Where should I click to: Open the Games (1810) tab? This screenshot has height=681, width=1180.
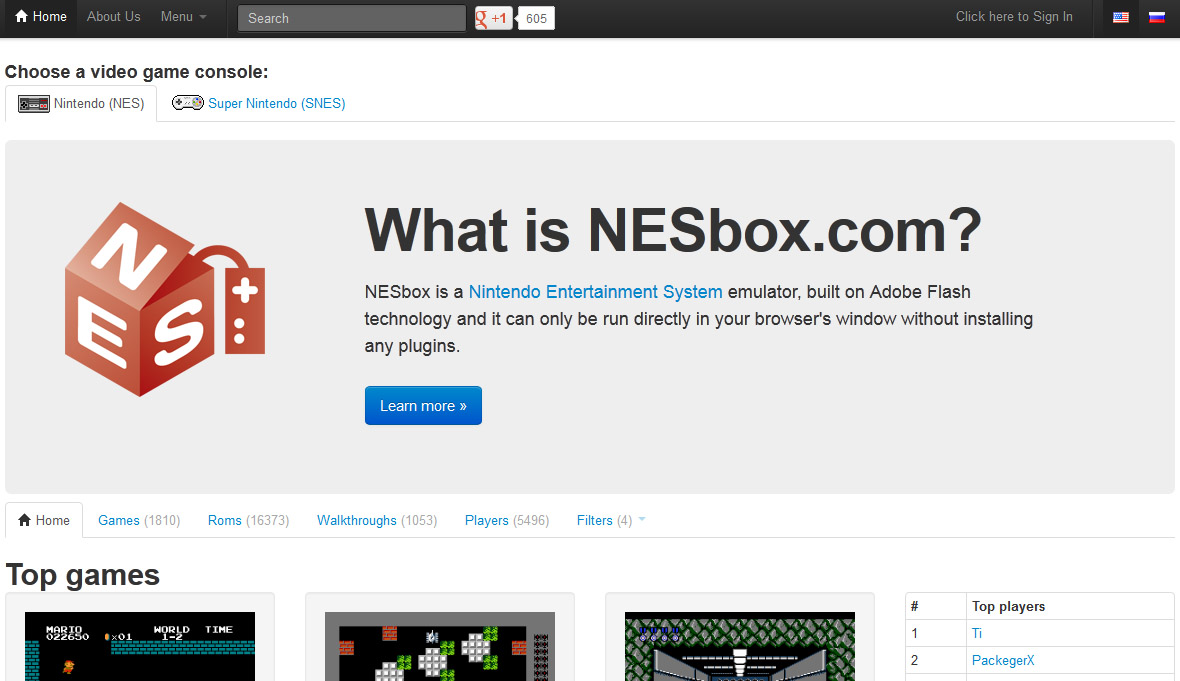[x=139, y=520]
